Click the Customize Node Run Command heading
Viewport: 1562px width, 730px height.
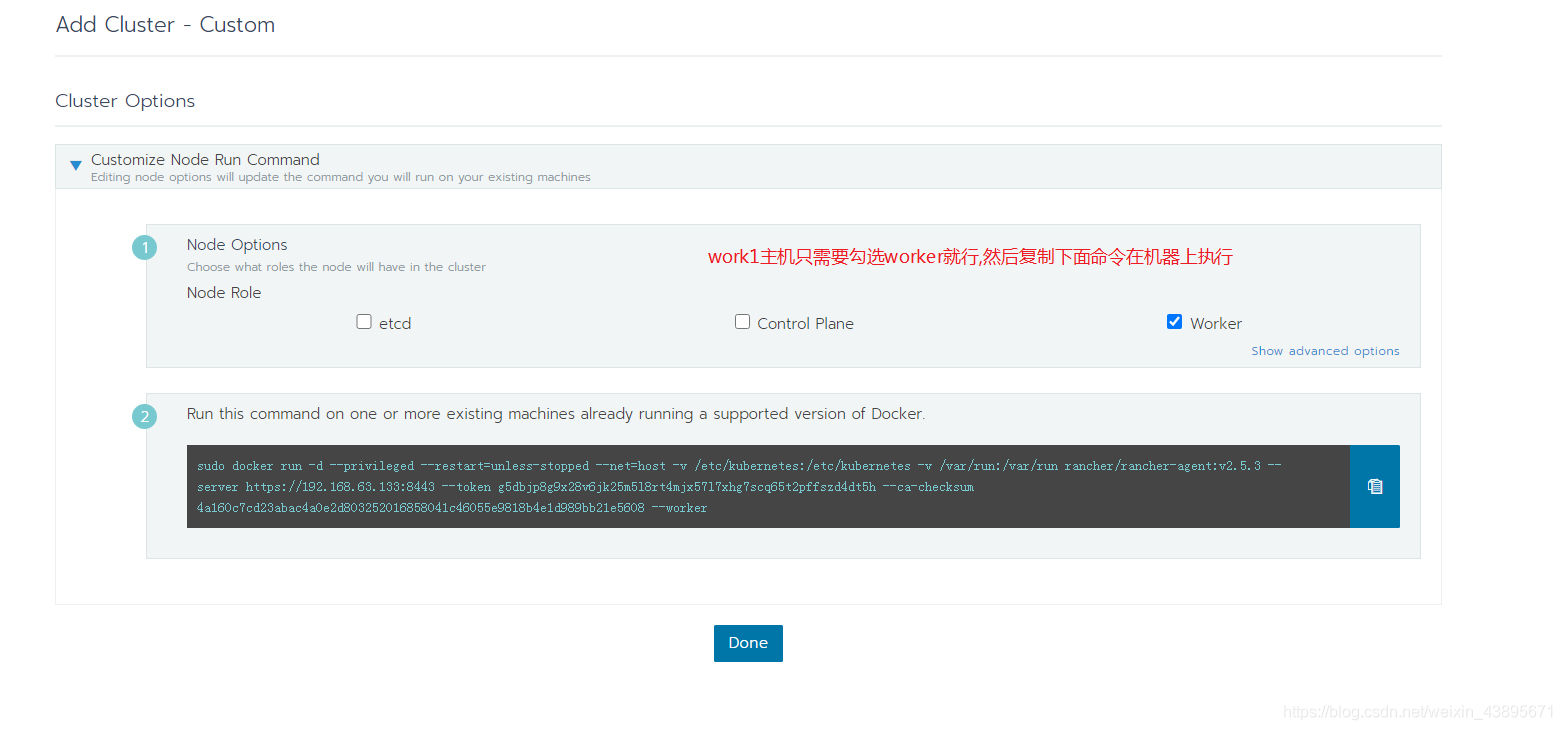click(x=205, y=159)
